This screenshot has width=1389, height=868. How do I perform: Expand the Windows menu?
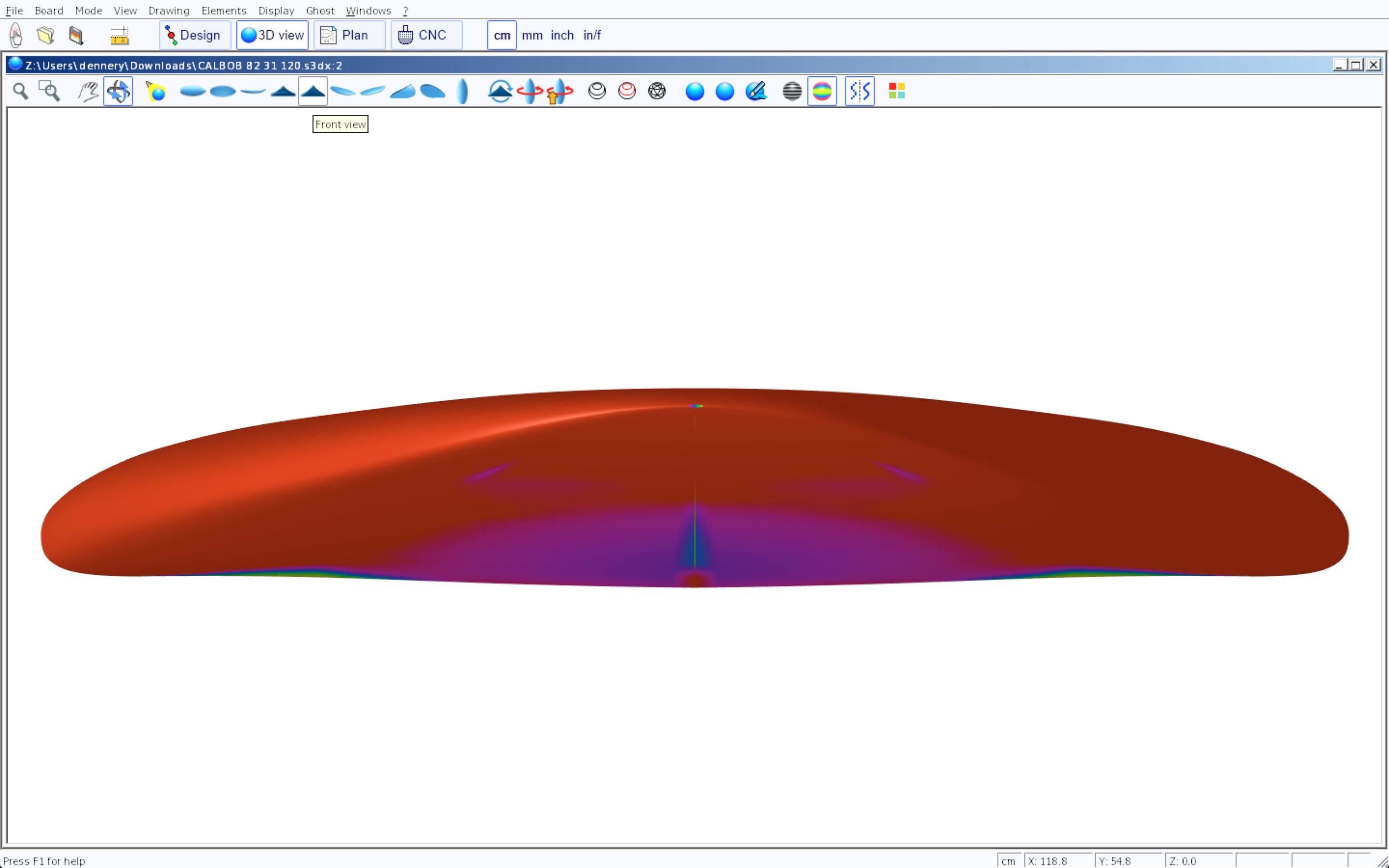coord(368,10)
